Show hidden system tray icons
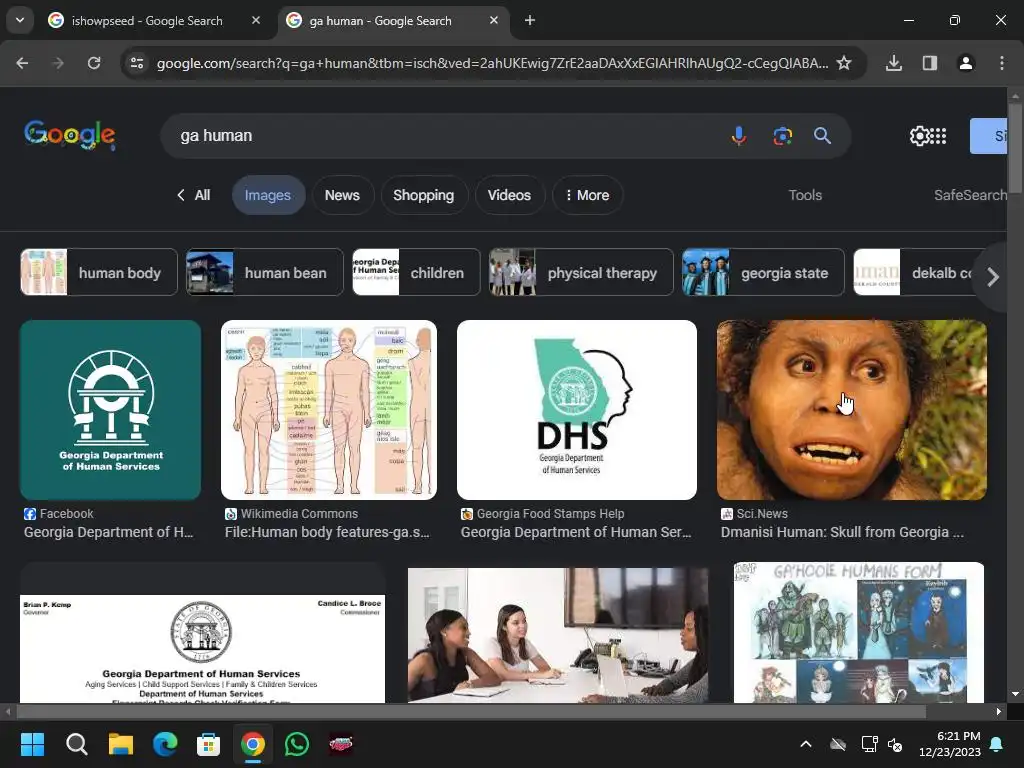1024x768 pixels. click(806, 744)
